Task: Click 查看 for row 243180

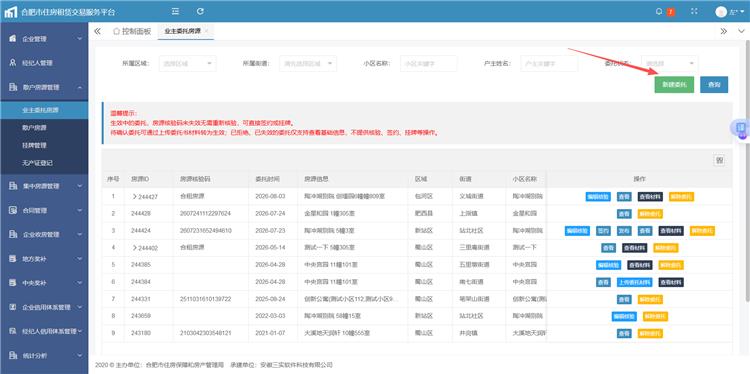Action: (x=624, y=333)
